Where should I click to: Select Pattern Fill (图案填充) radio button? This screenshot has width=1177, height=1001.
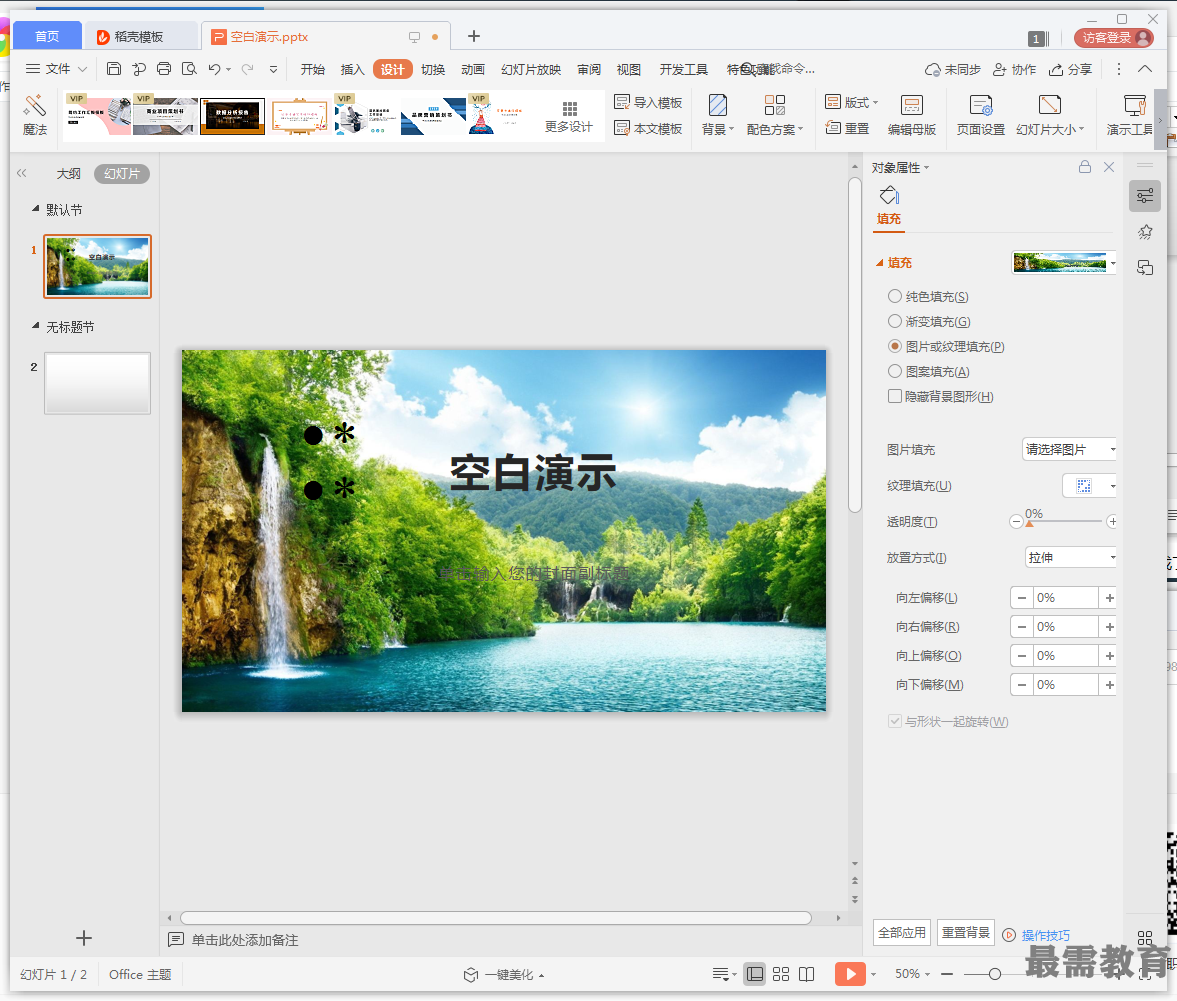pyautogui.click(x=895, y=371)
